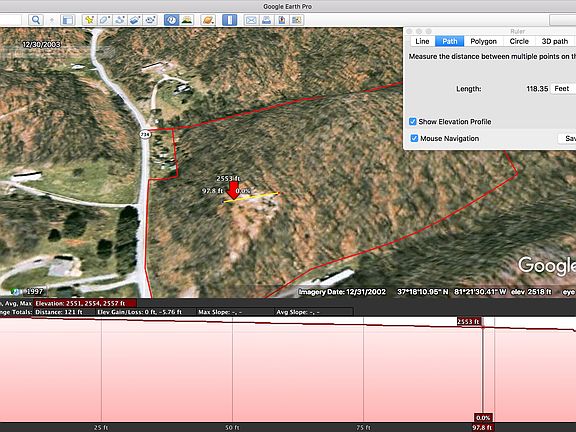Toggle the Sunlight landscape icon
This screenshot has width=576, height=432.
click(x=187, y=20)
